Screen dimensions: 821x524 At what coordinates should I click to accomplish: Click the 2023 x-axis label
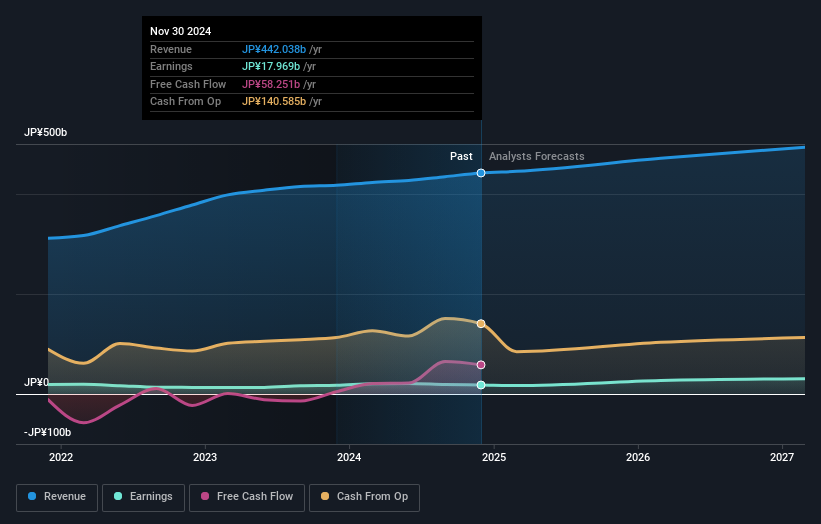(x=205, y=457)
